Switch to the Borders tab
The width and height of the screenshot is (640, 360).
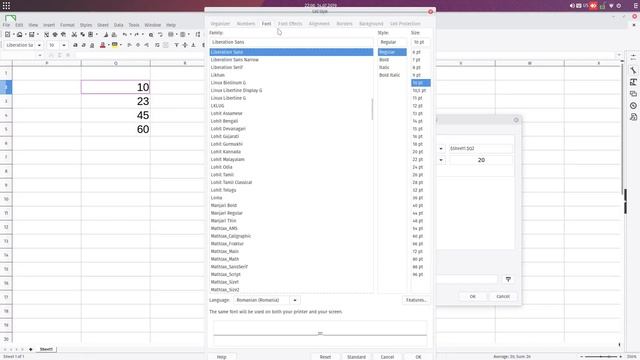click(344, 24)
